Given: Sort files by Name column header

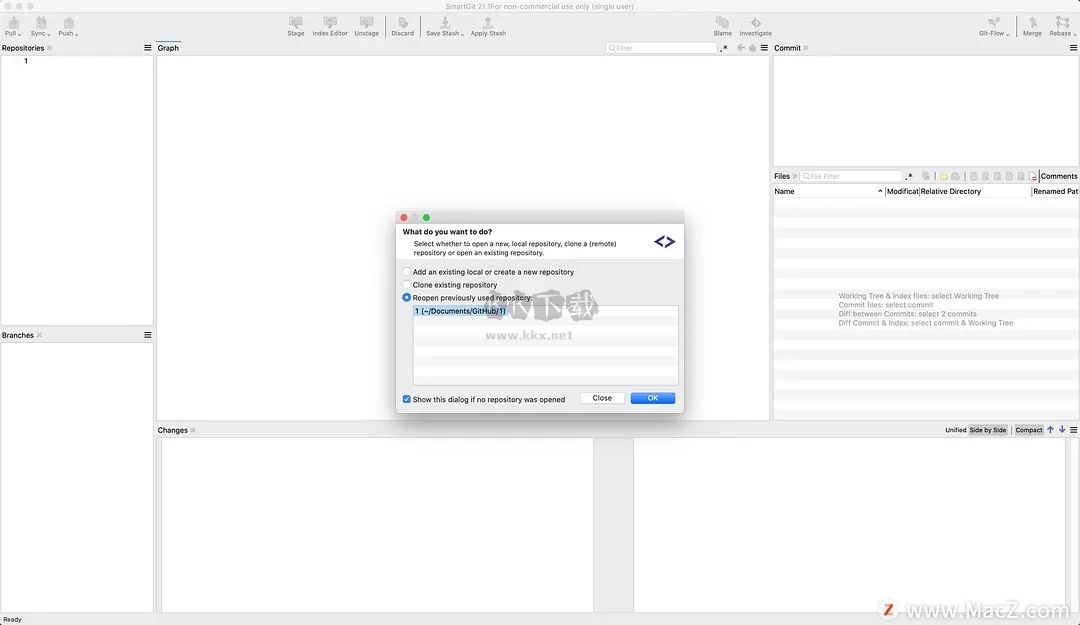Looking at the screenshot, I should coord(829,192).
